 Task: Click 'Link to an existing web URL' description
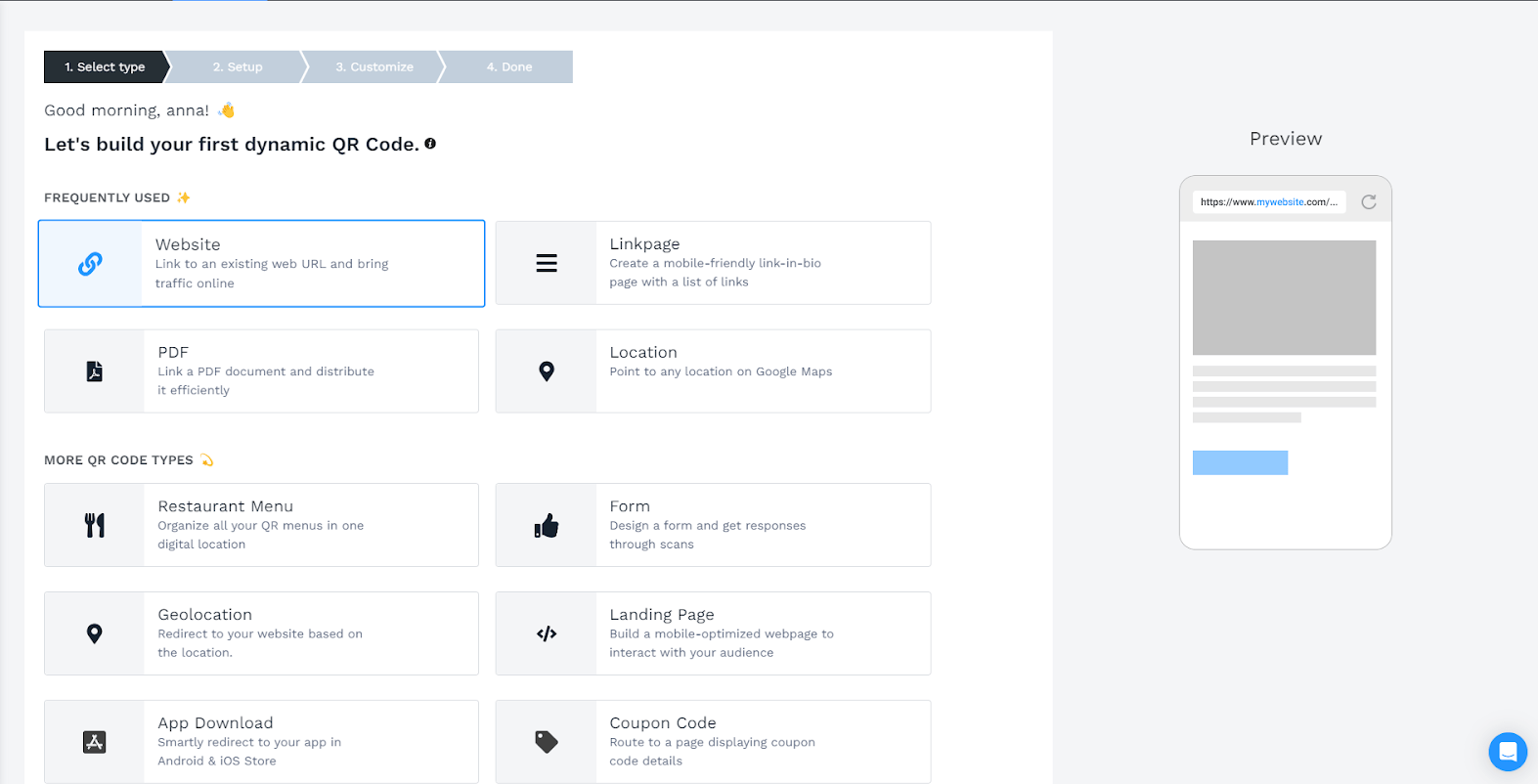click(272, 274)
